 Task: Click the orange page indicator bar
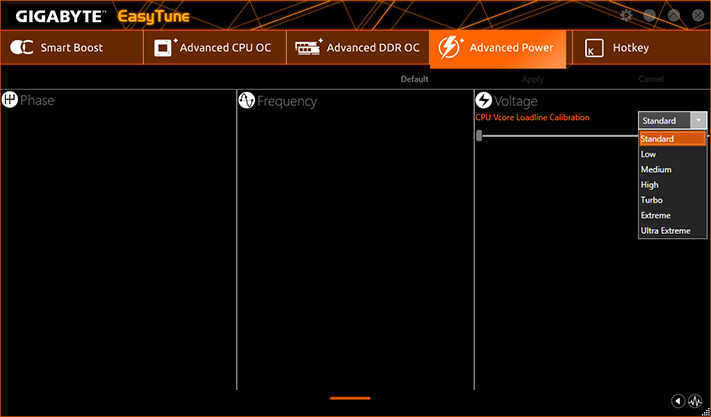[x=350, y=398]
